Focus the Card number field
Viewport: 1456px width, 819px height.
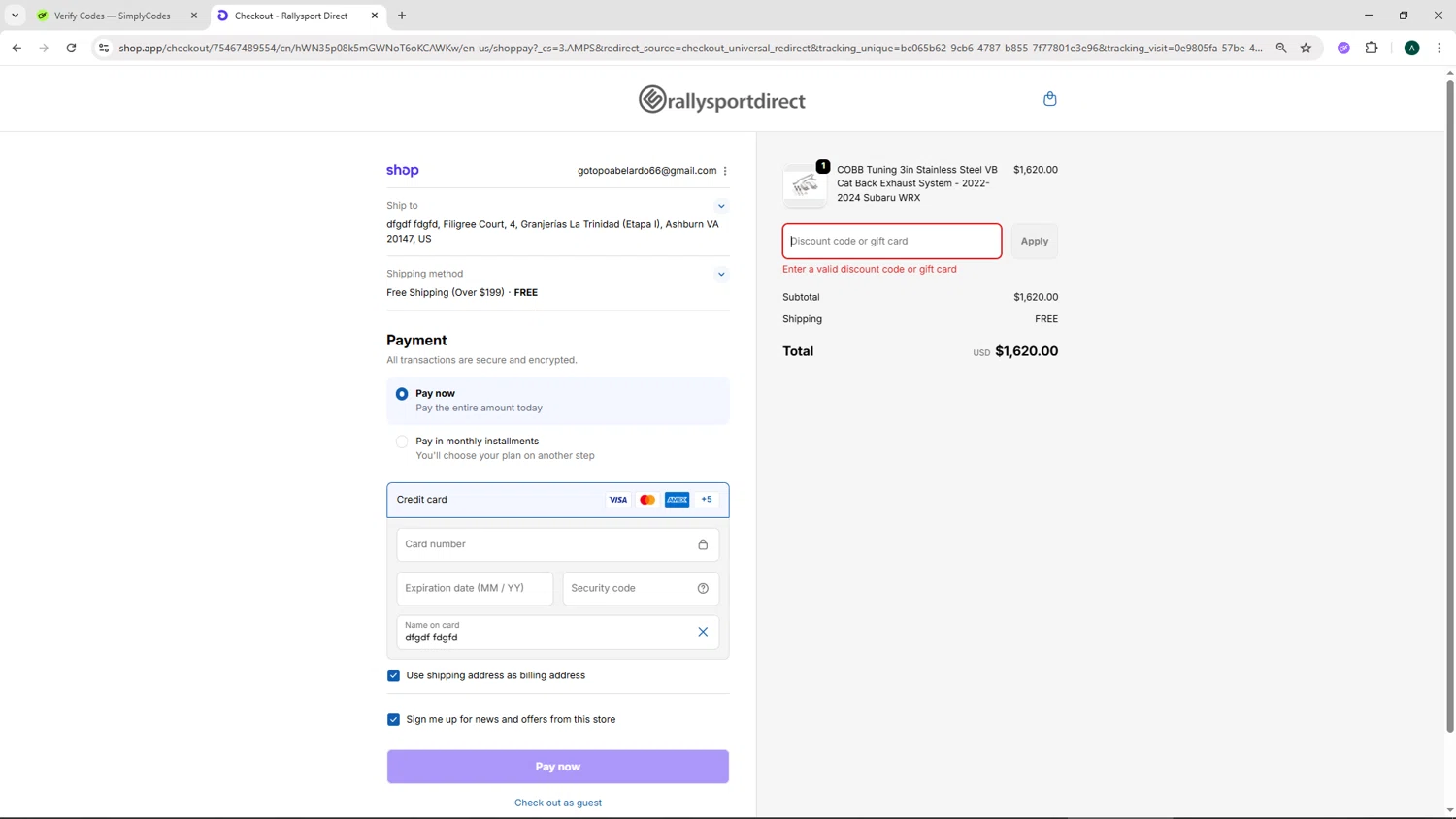pyautogui.click(x=558, y=544)
